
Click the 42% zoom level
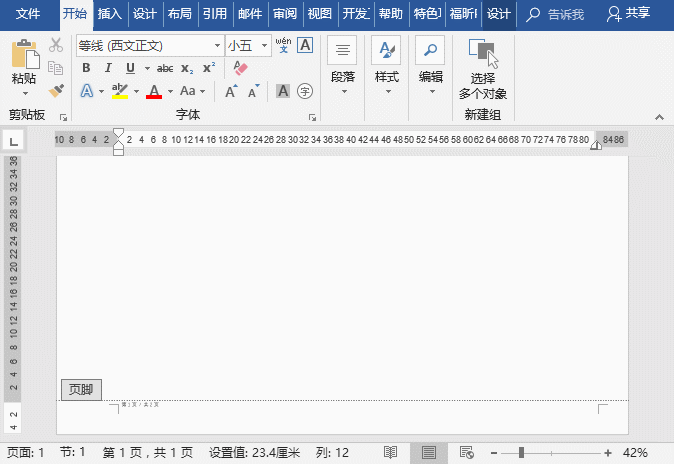(x=635, y=453)
